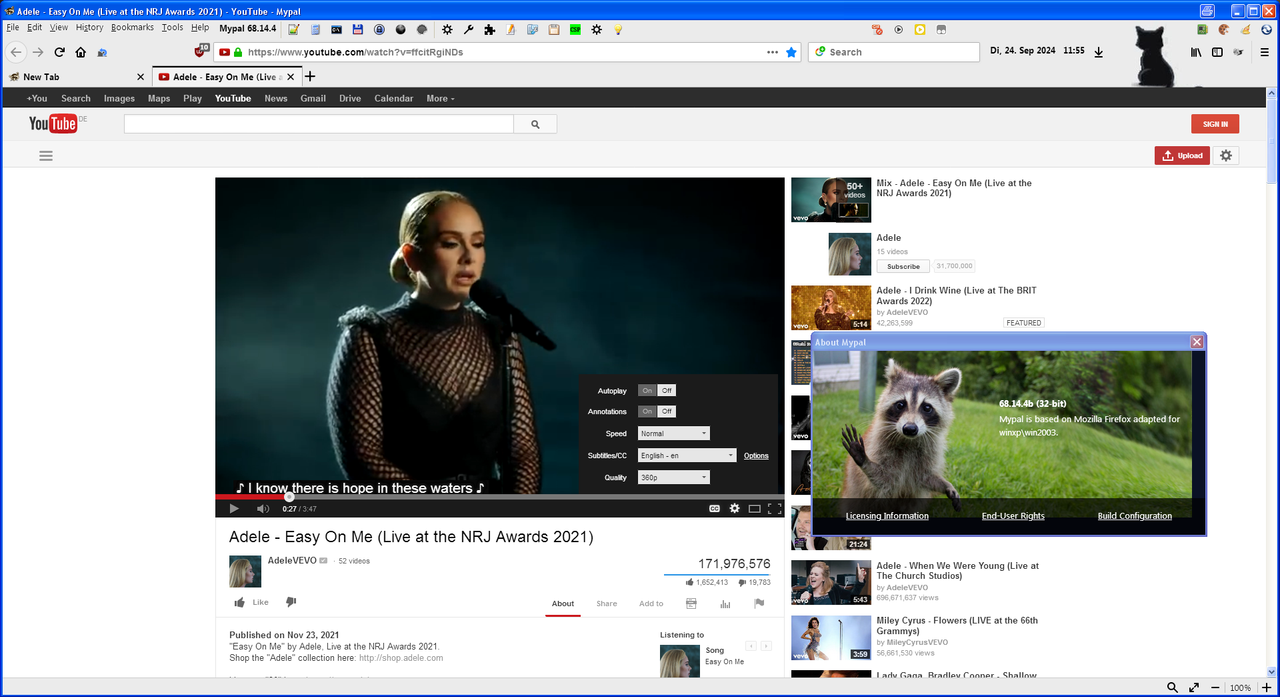Open subtitle Options link

[756, 456]
